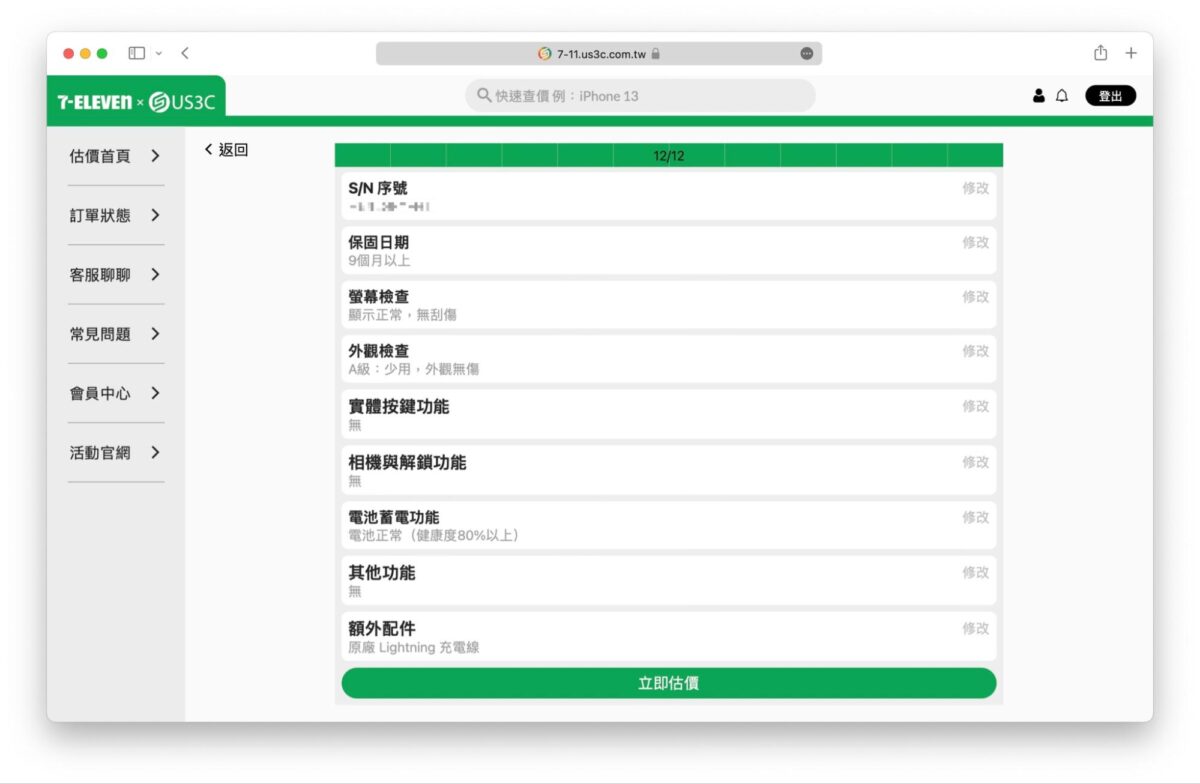
Task: Go back with Safari back arrow
Action: 185,53
